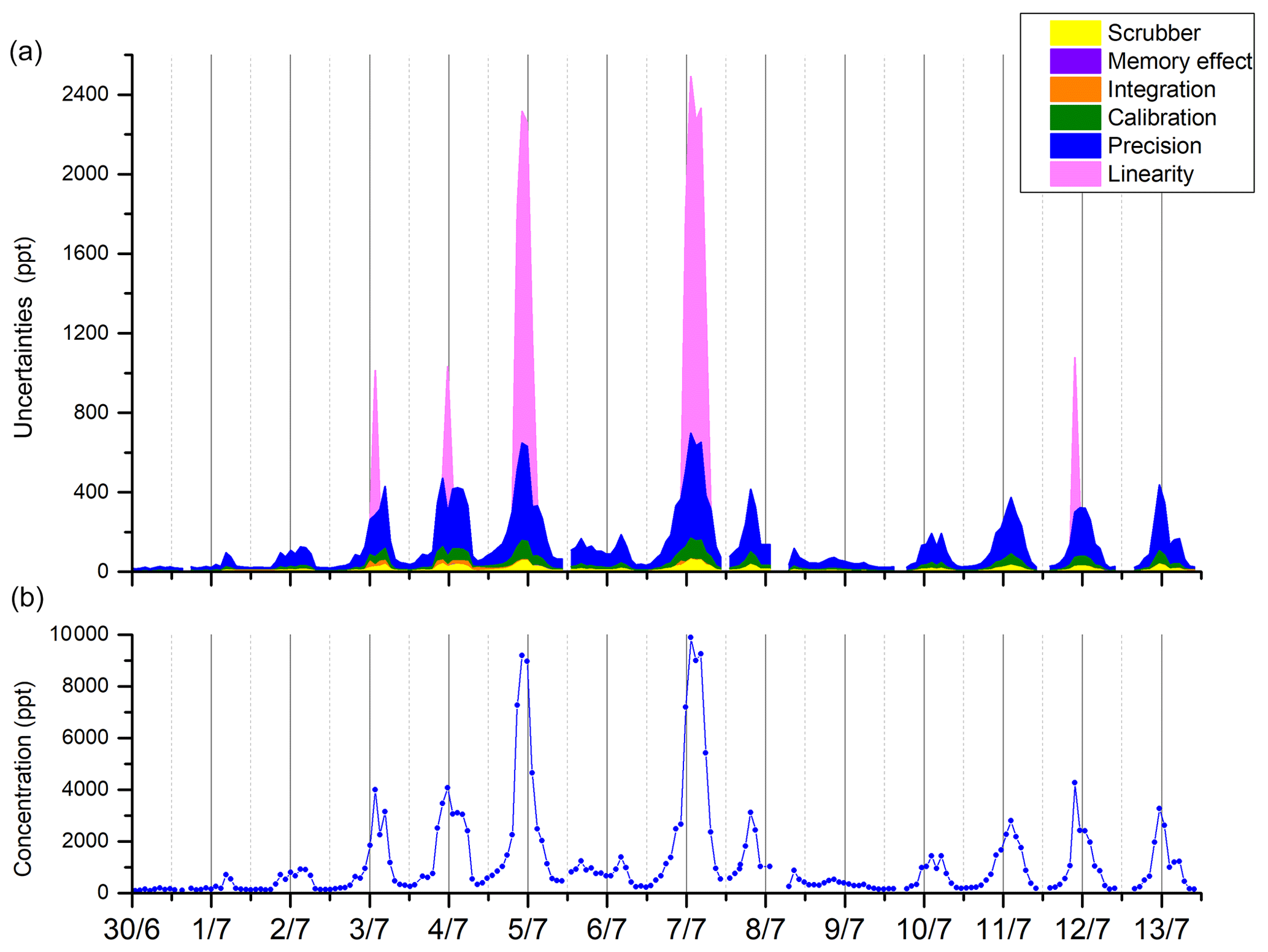Screen dimensions: 1268x952
Task: Click the 13/7 date axis label
Action: click(1161, 931)
